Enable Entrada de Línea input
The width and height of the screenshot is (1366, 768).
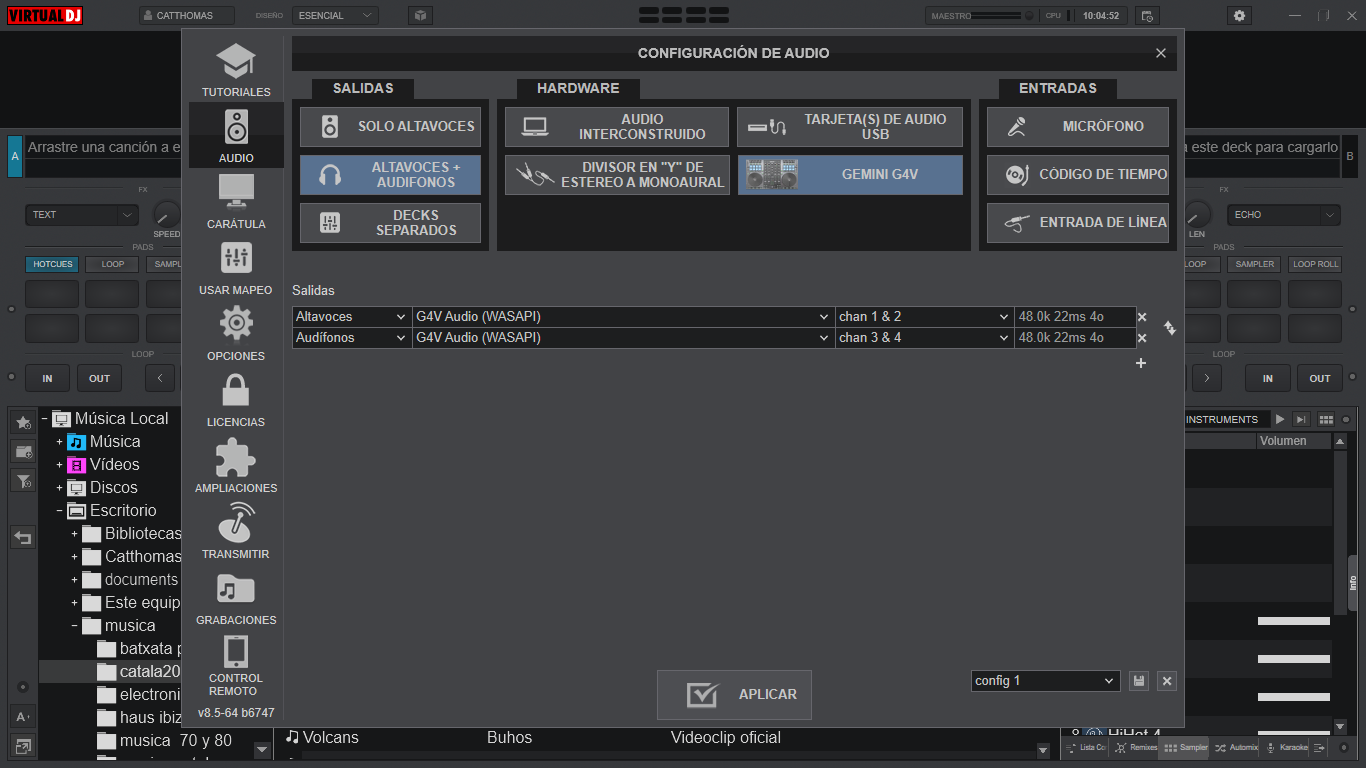coord(1078,223)
